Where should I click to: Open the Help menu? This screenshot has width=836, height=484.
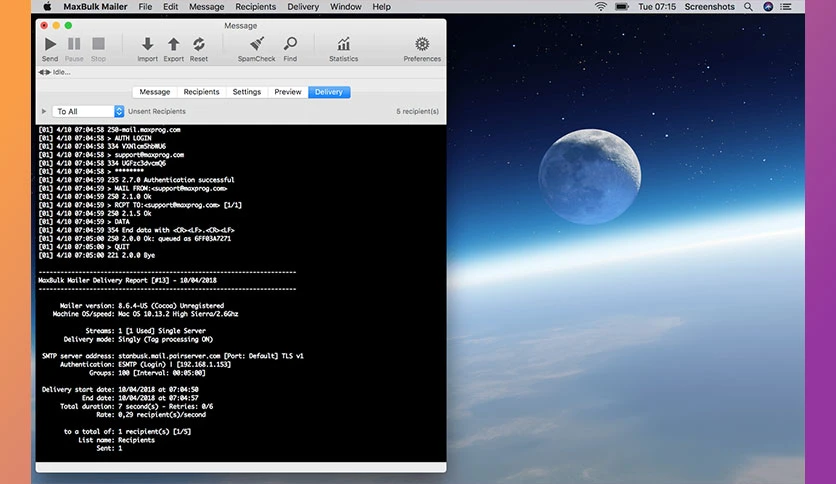(x=381, y=7)
